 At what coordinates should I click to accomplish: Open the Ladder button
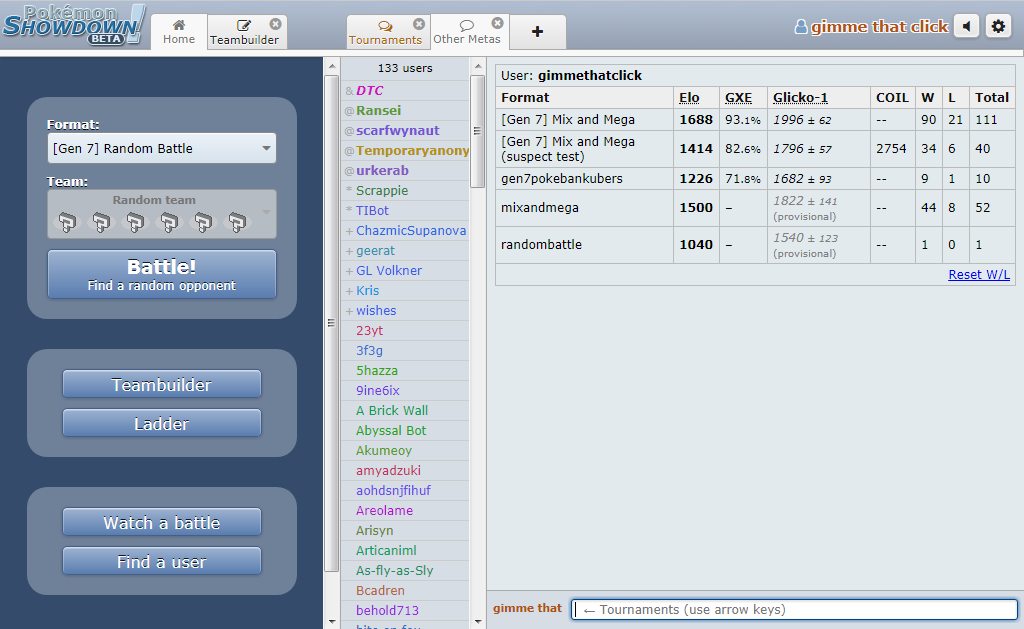[161, 424]
